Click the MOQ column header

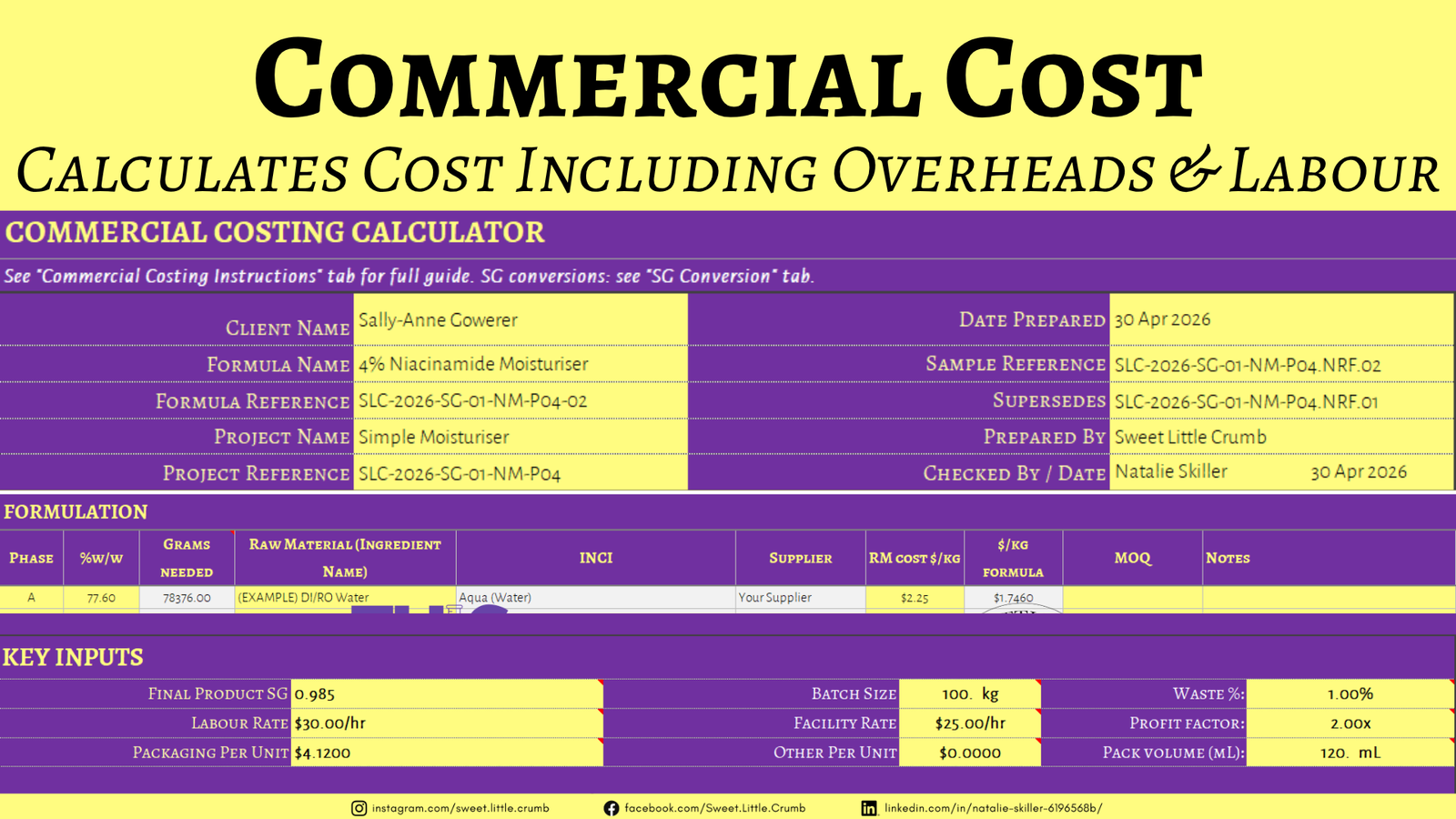(x=1133, y=558)
